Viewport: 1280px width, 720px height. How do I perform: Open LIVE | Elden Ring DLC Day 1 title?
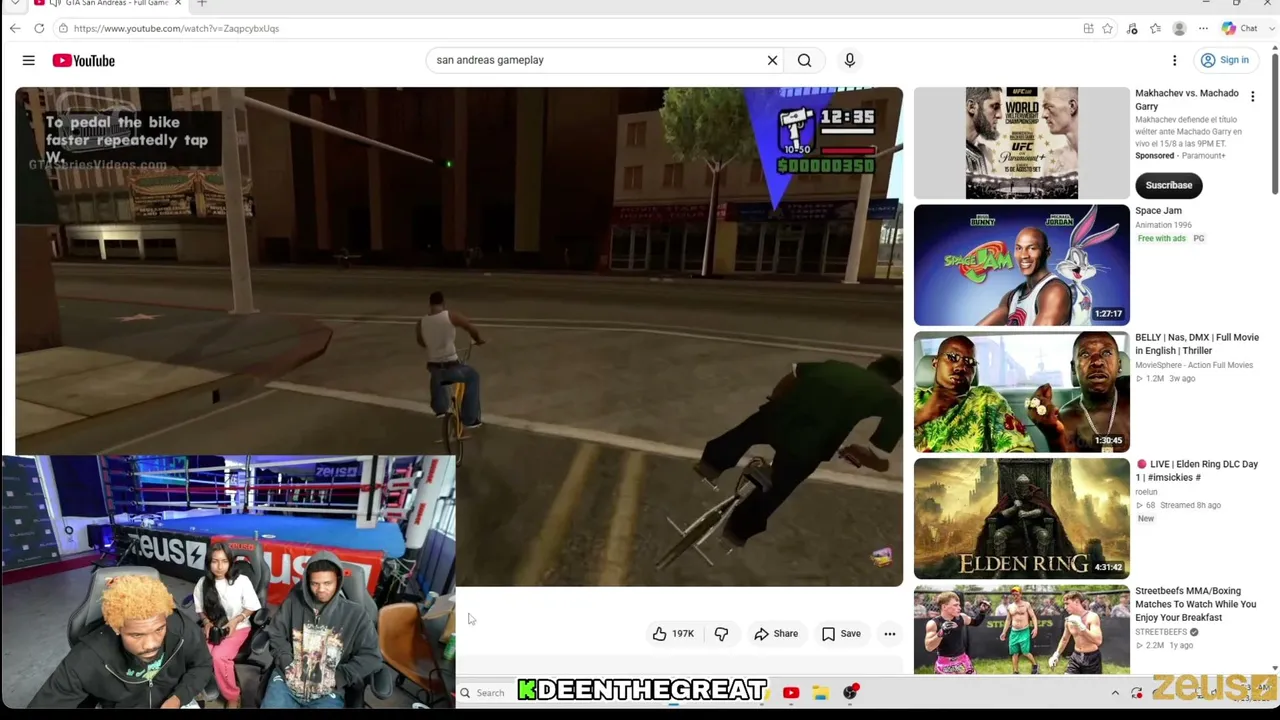click(1197, 471)
